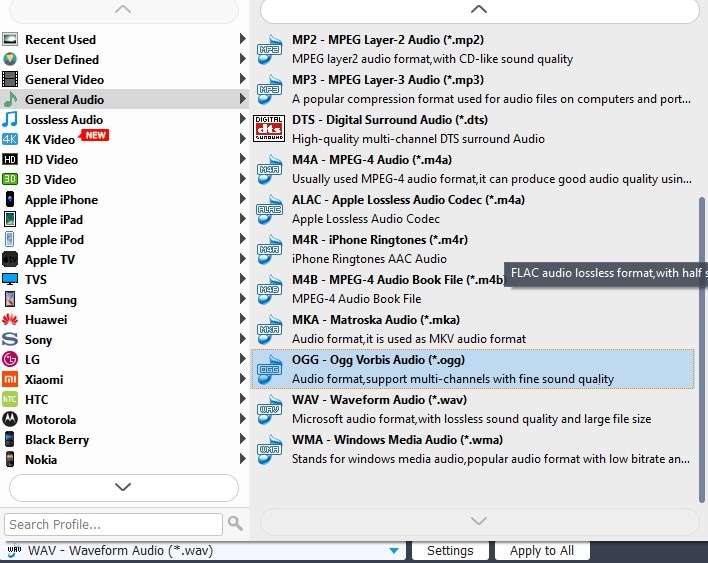Select M4R - iPhone Ringtones format
Viewport: 708px width, 563px height.
click(x=473, y=249)
